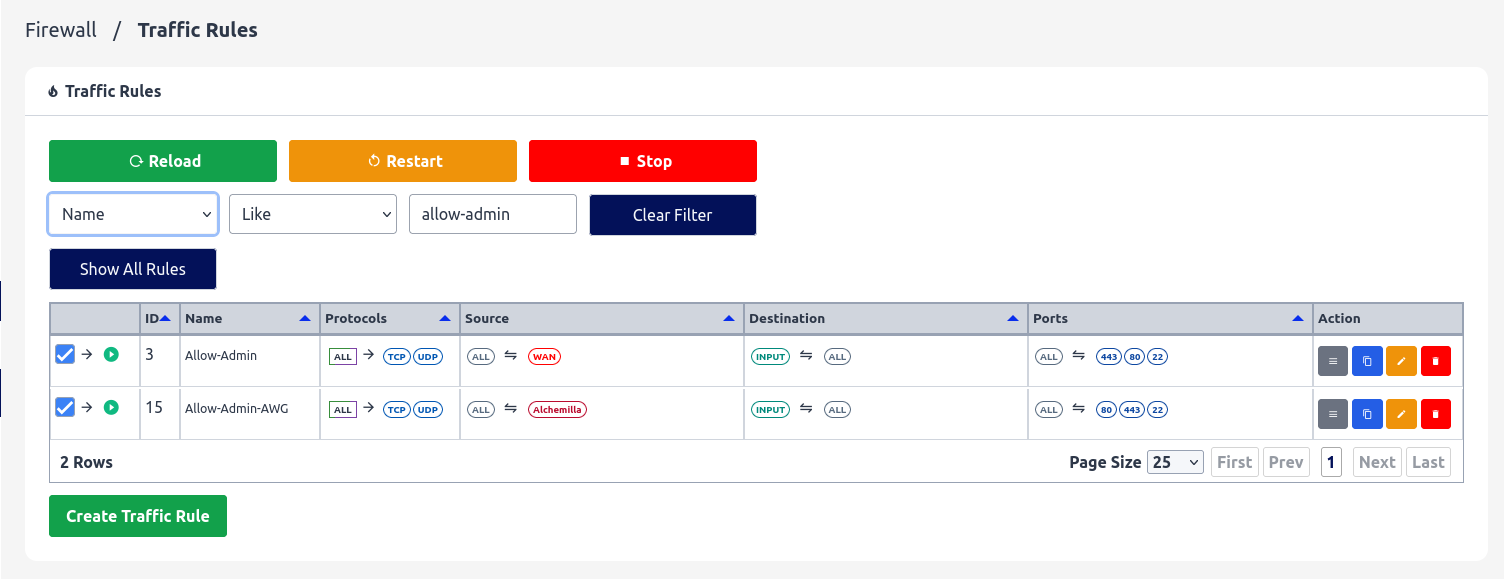
Task: Click the delete icon for Allow-Admin rule
Action: pyautogui.click(x=1435, y=361)
